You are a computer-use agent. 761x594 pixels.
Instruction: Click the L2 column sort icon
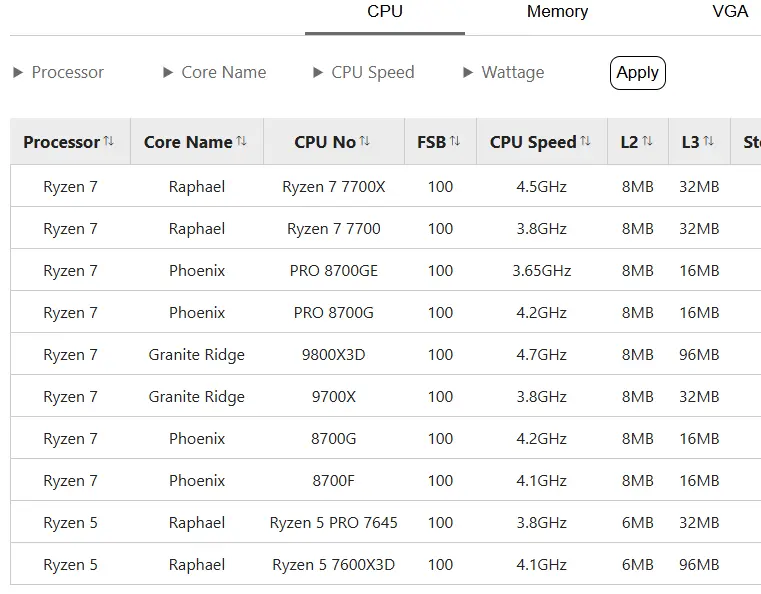(647, 141)
